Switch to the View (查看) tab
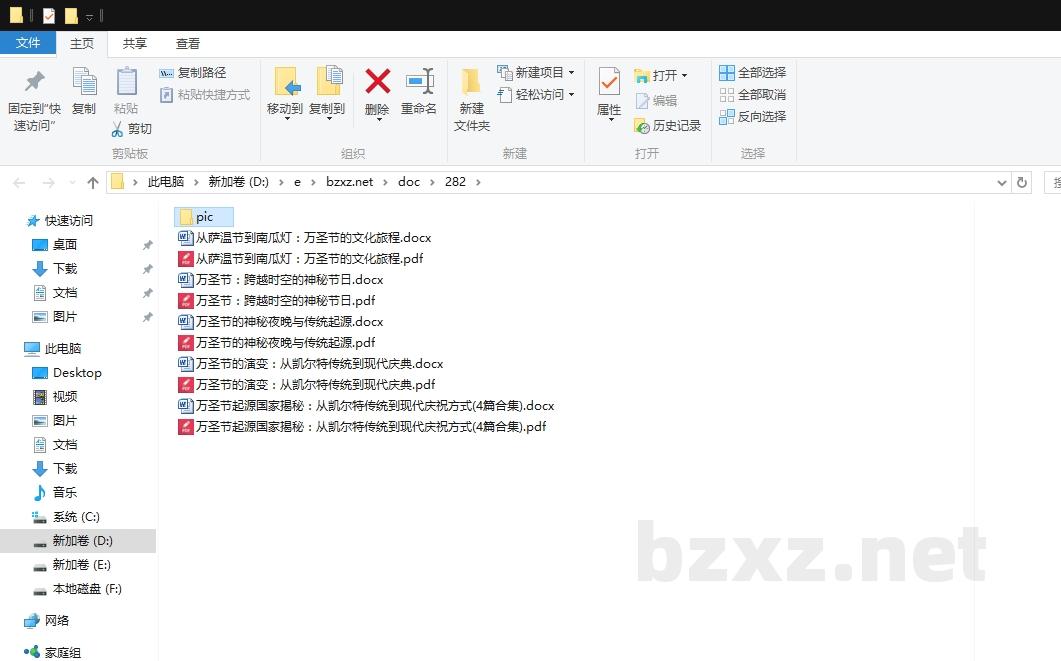 pos(188,44)
